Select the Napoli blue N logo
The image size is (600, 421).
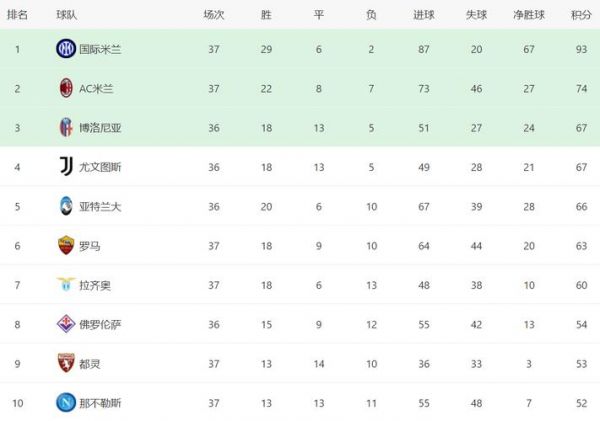(66, 403)
